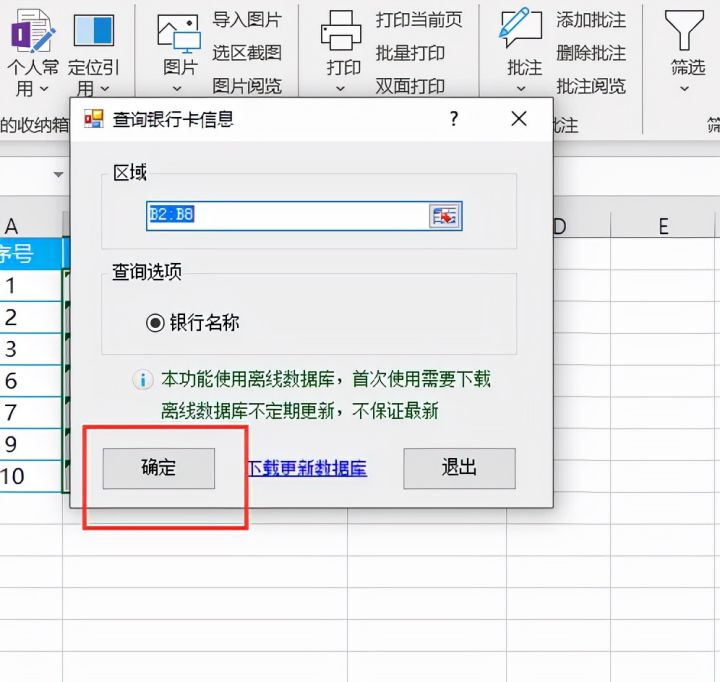The width and height of the screenshot is (720, 682).
Task: Click the 筛选 funnel icon
Action: (x=684, y=30)
